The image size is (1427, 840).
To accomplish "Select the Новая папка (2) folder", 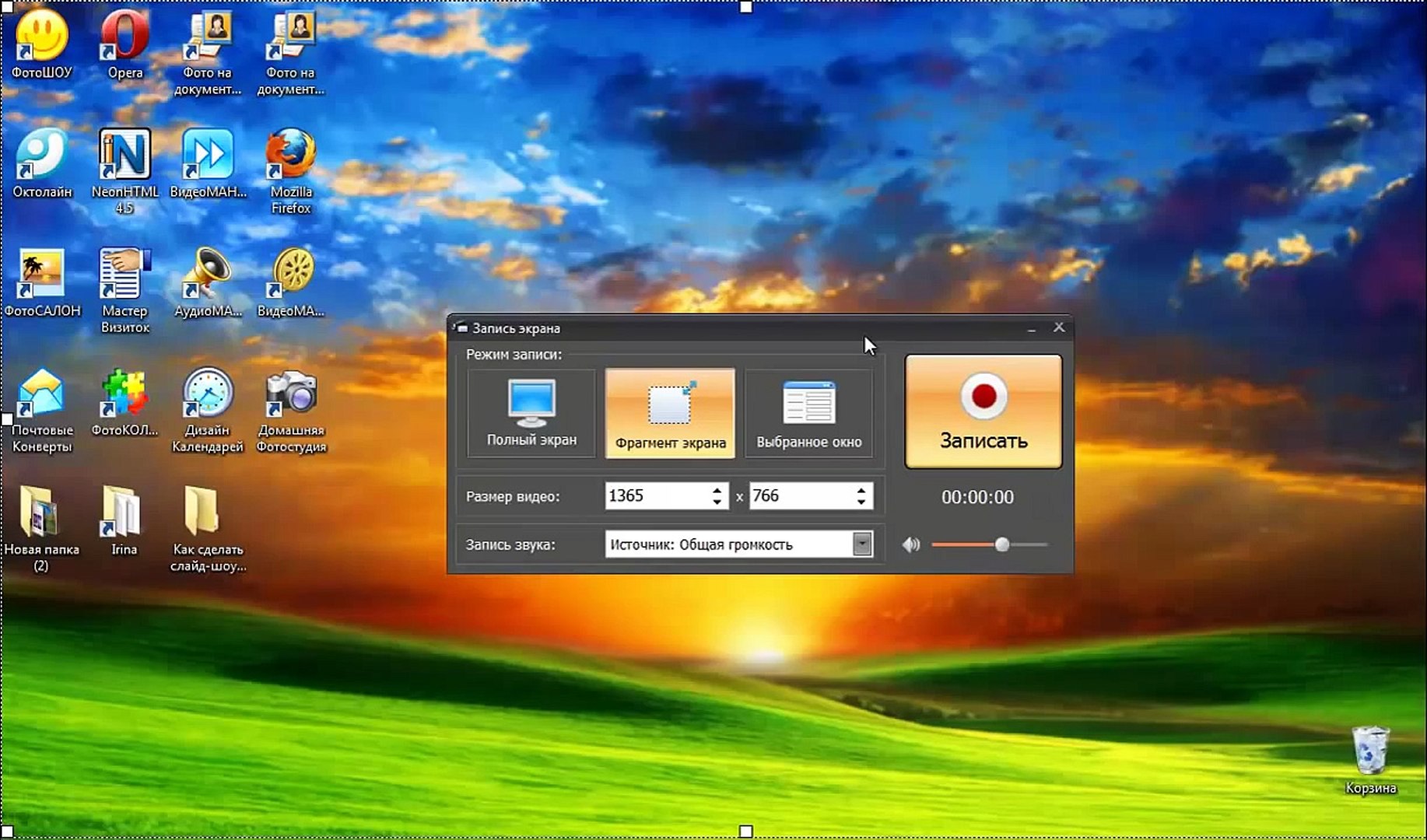I will (41, 529).
